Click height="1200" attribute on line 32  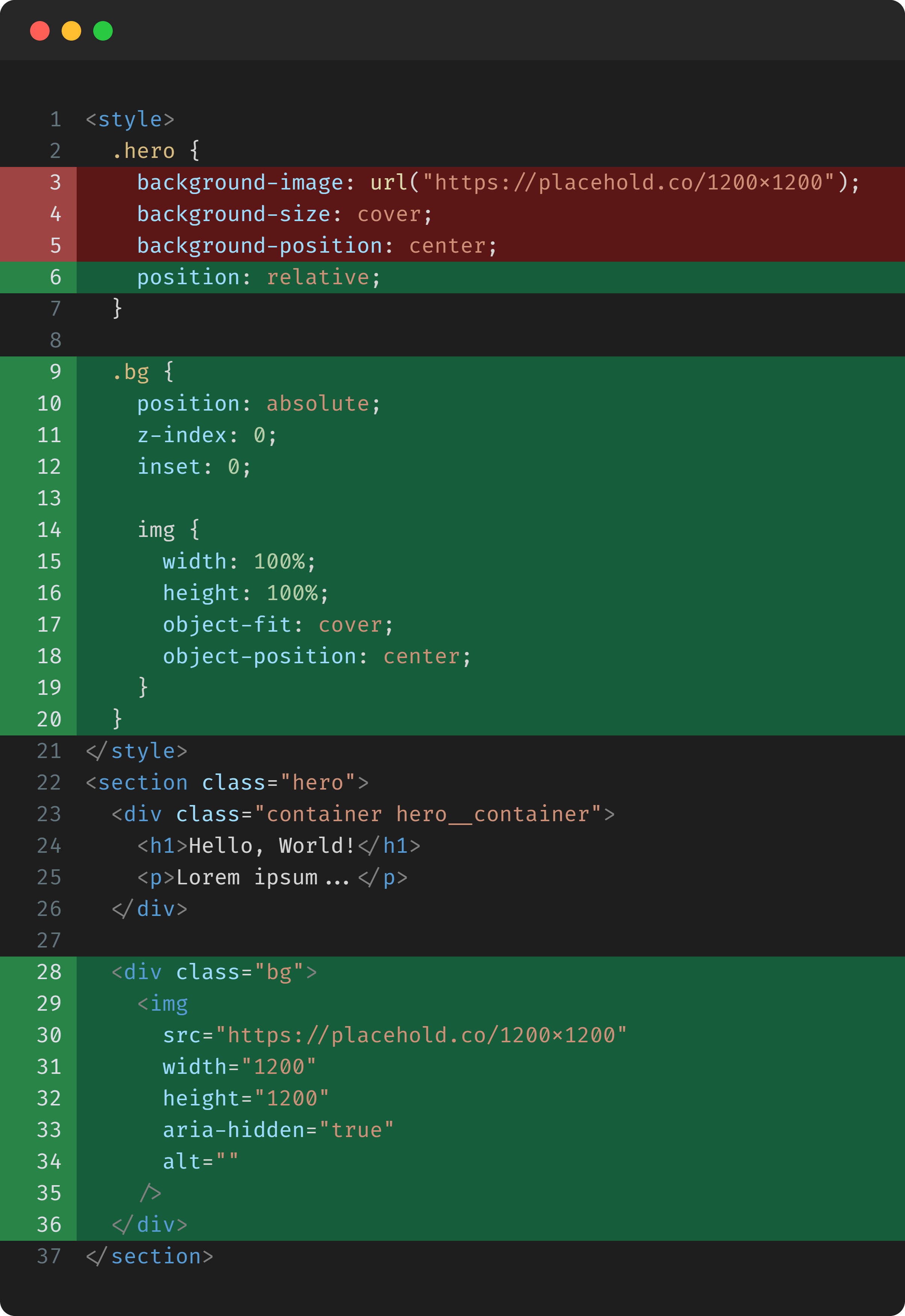(x=245, y=1099)
